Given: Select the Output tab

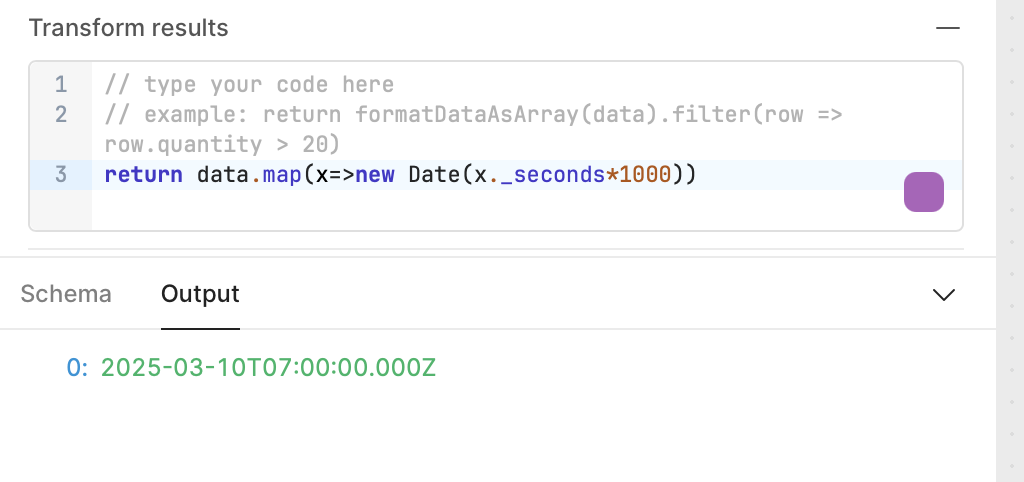Looking at the screenshot, I should click(200, 294).
